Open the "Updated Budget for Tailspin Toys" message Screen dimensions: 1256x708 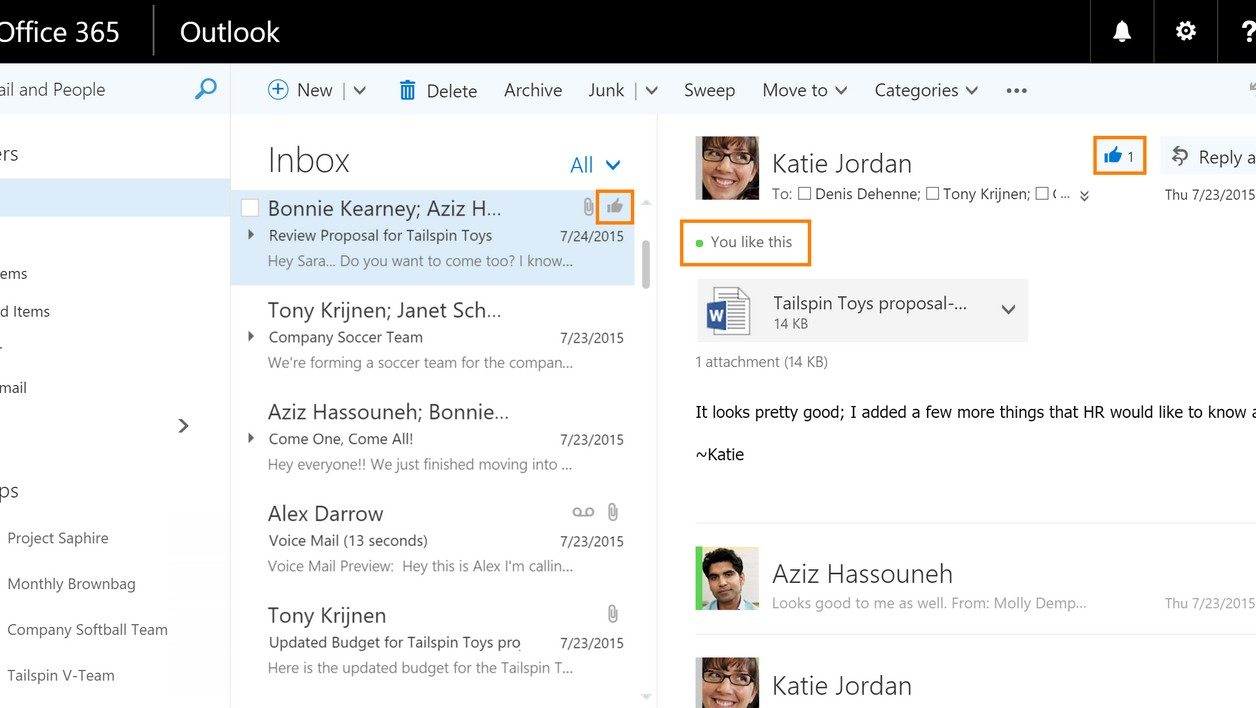coord(432,643)
